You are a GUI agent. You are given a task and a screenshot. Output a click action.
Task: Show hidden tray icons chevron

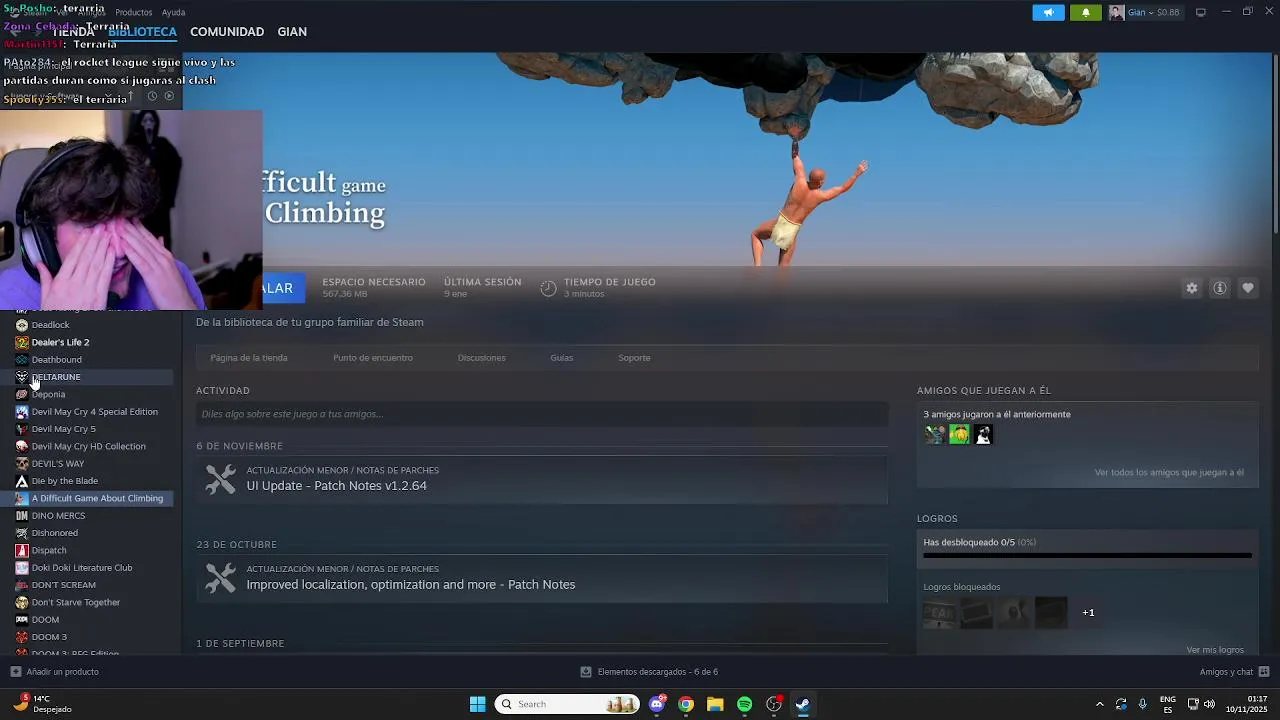tap(1100, 704)
